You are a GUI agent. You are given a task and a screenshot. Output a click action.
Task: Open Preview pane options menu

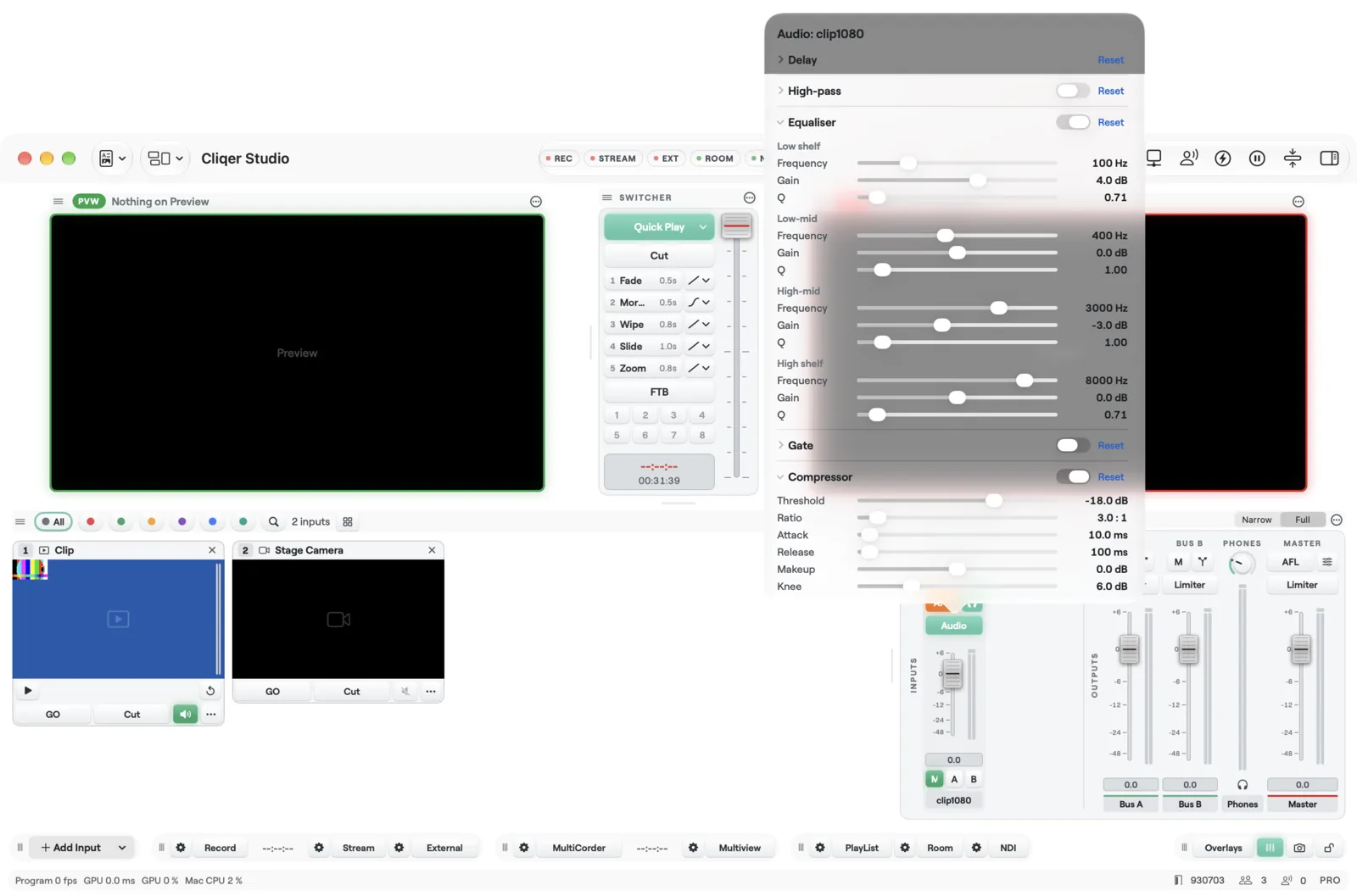coord(536,202)
